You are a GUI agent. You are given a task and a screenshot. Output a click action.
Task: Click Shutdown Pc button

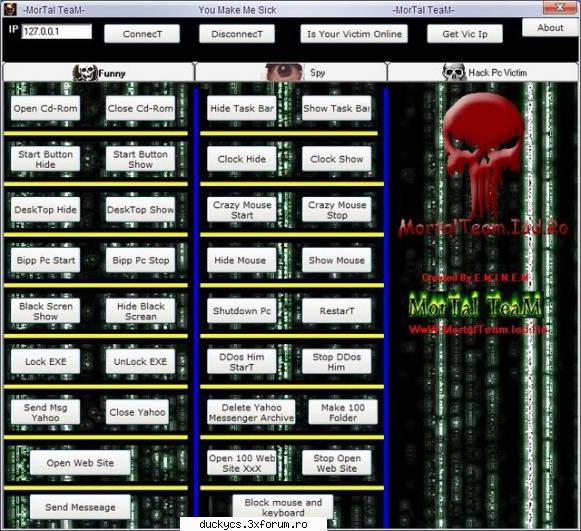click(x=242, y=311)
